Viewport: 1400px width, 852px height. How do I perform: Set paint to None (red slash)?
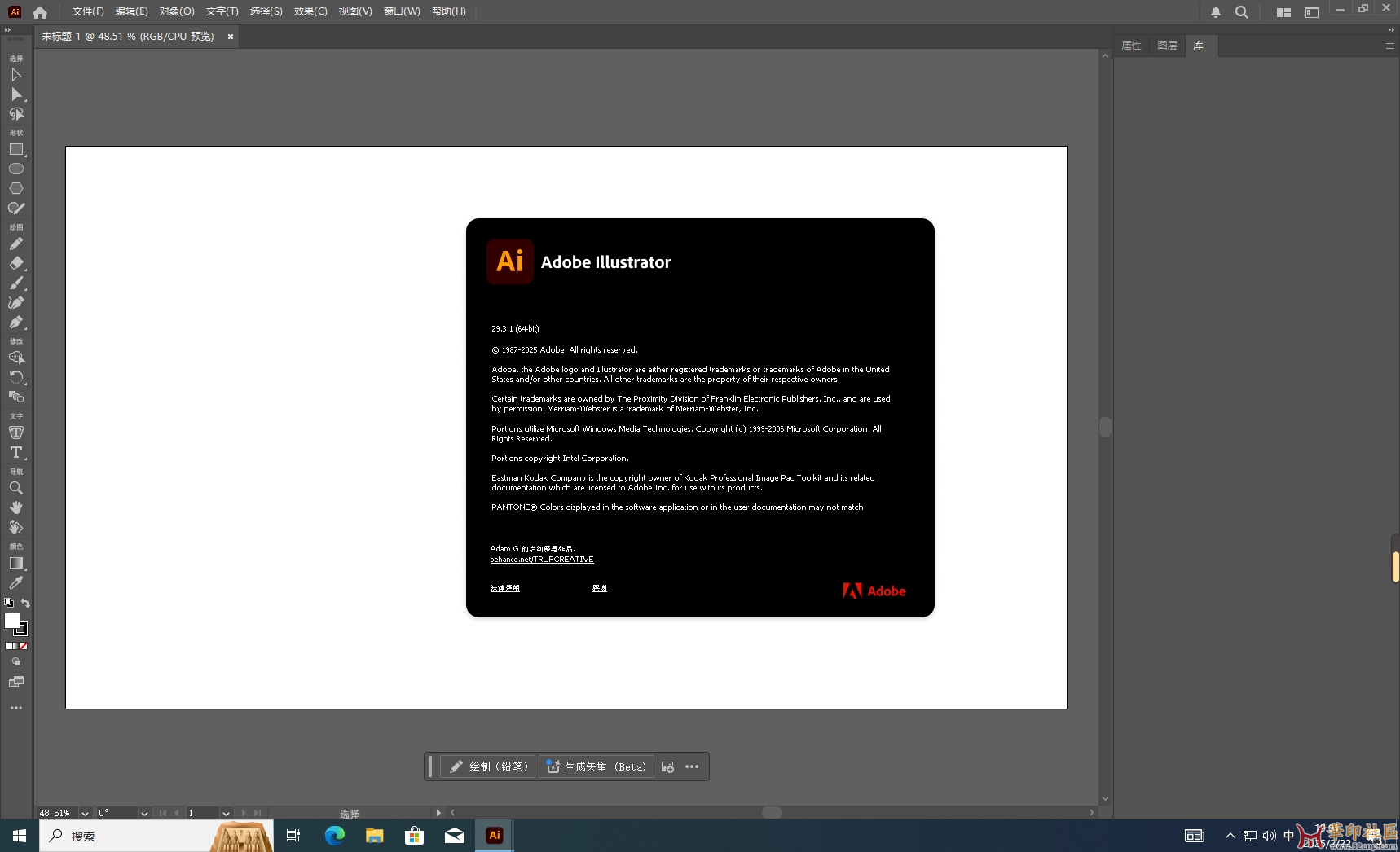[24, 646]
